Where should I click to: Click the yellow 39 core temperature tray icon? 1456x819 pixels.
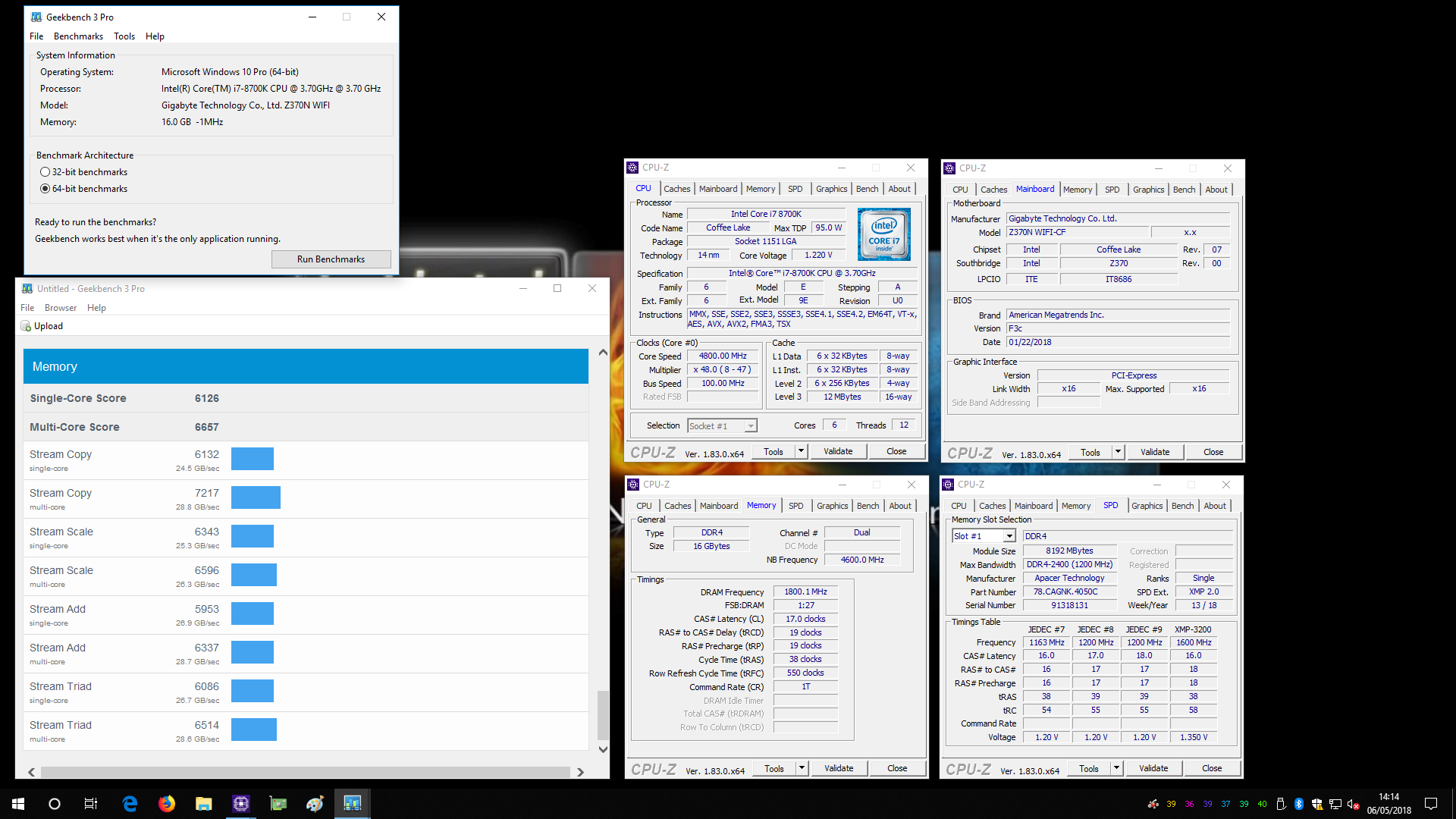(1171, 804)
